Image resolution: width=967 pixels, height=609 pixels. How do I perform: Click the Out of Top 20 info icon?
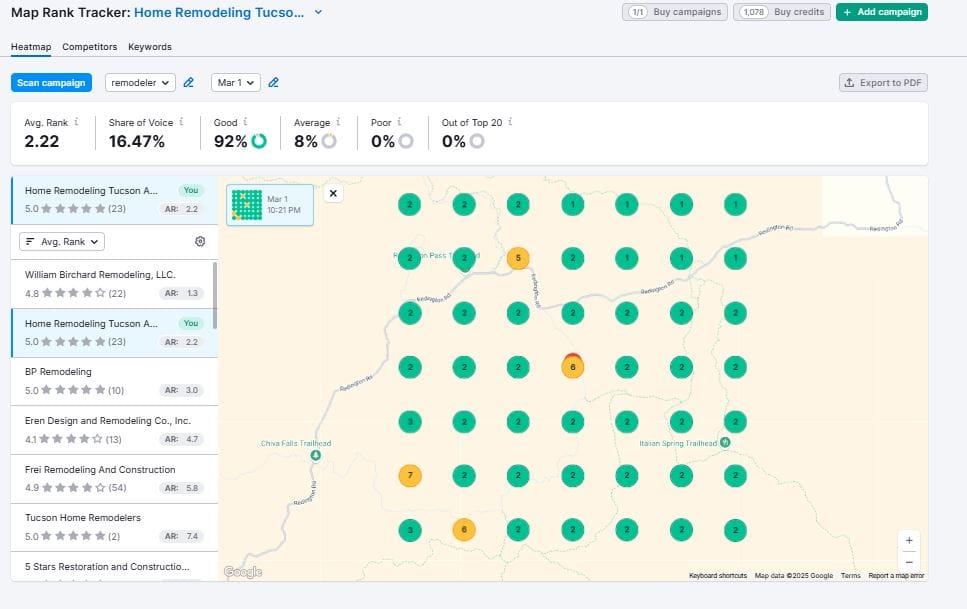pos(510,122)
